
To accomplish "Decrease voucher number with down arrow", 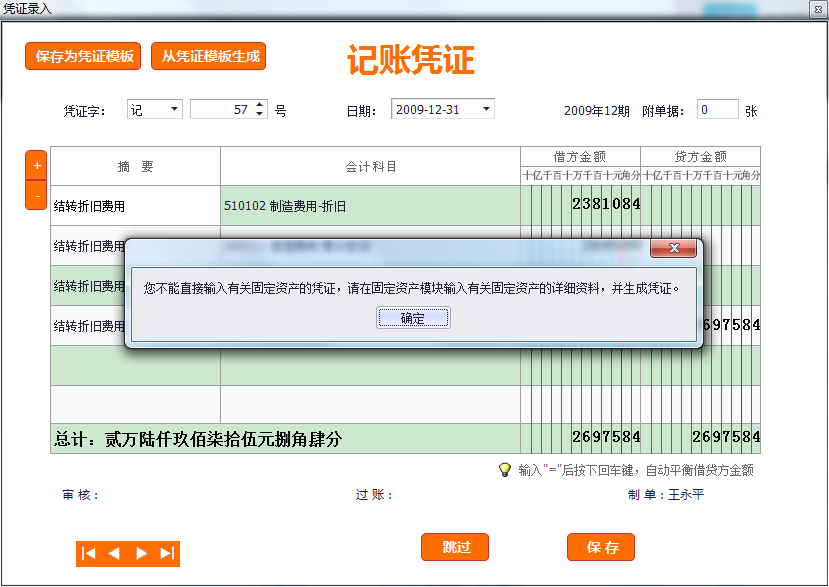I will point(260,114).
